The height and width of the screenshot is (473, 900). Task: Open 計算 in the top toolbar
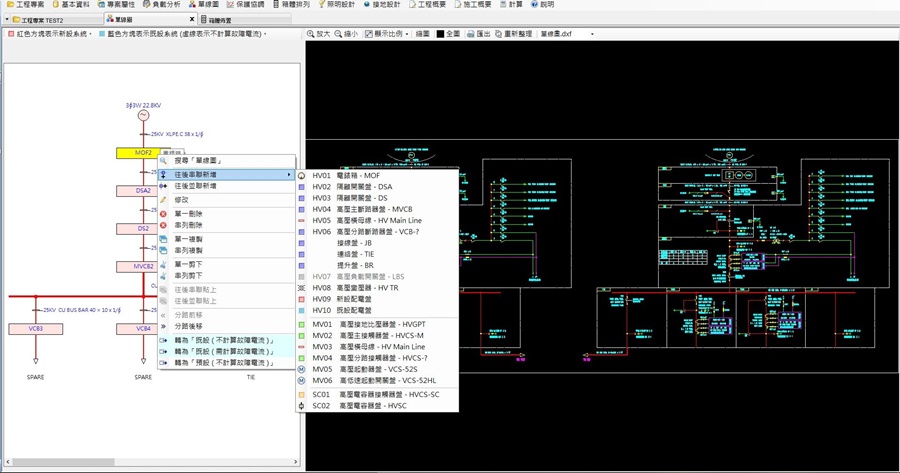tap(511, 4)
